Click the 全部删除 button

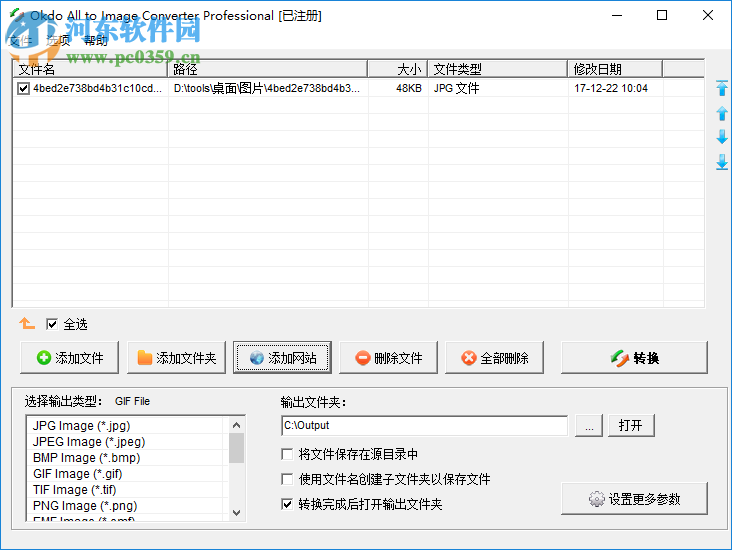[494, 358]
